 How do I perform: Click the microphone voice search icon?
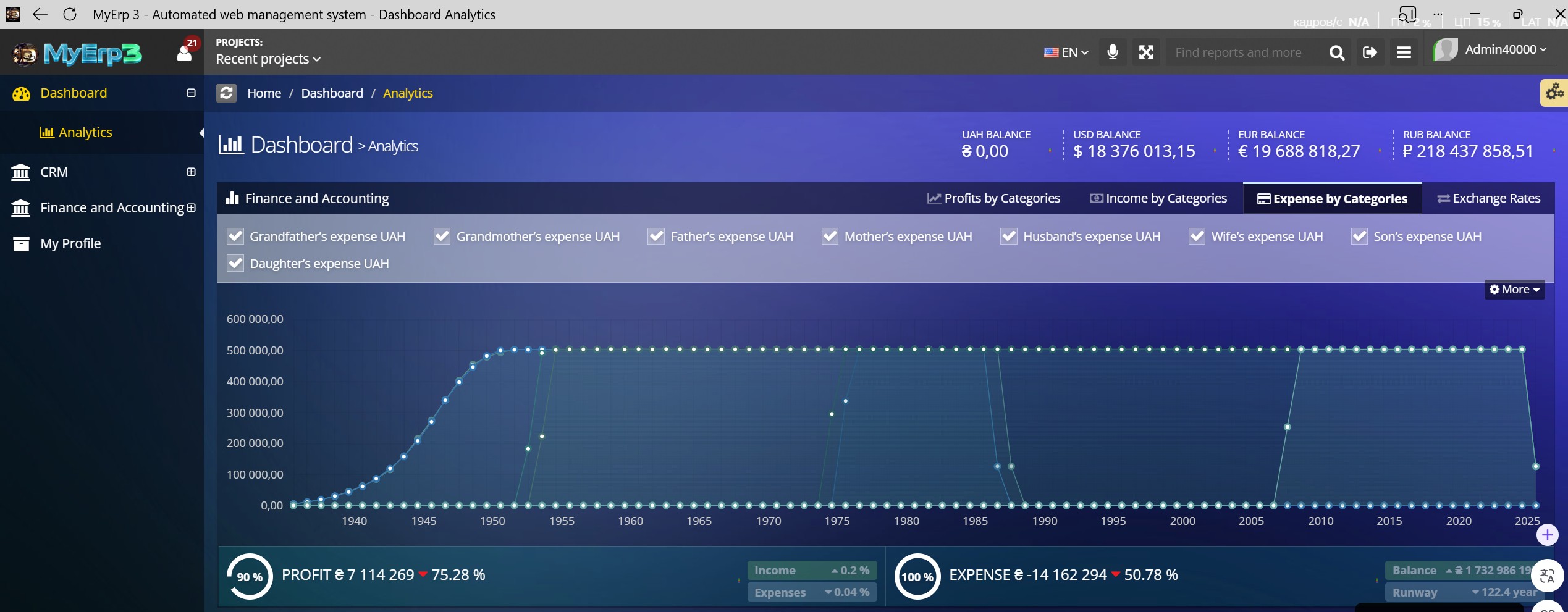[x=1113, y=52]
